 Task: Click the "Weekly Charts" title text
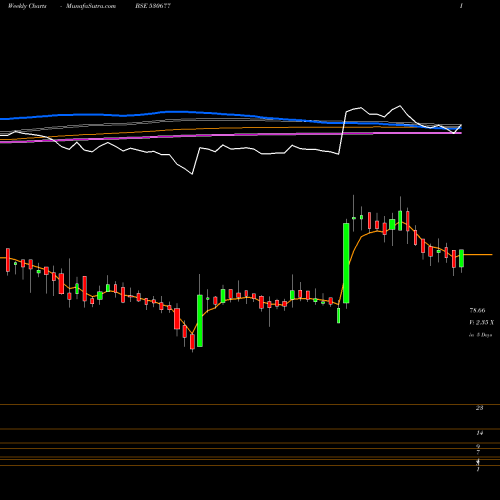[27, 6]
